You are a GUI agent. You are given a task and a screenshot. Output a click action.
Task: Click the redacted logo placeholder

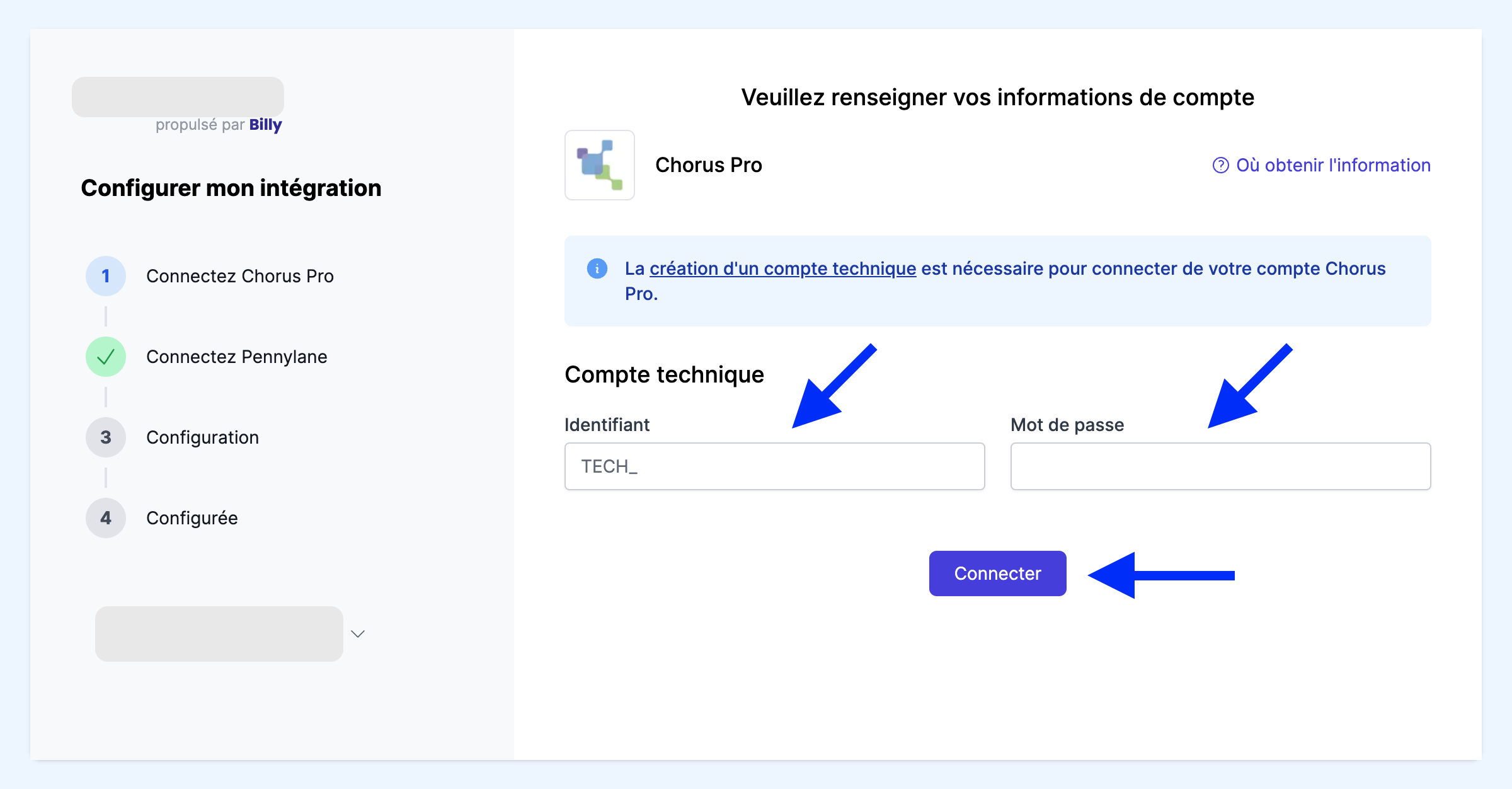point(178,97)
